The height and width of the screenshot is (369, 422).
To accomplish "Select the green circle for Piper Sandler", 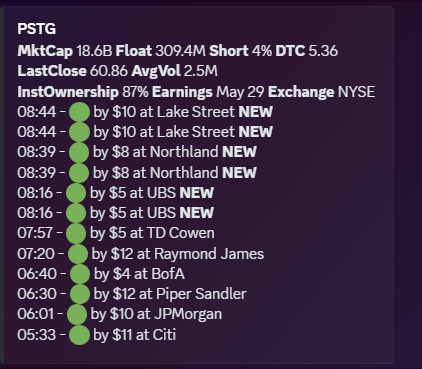I will click(x=79, y=294).
